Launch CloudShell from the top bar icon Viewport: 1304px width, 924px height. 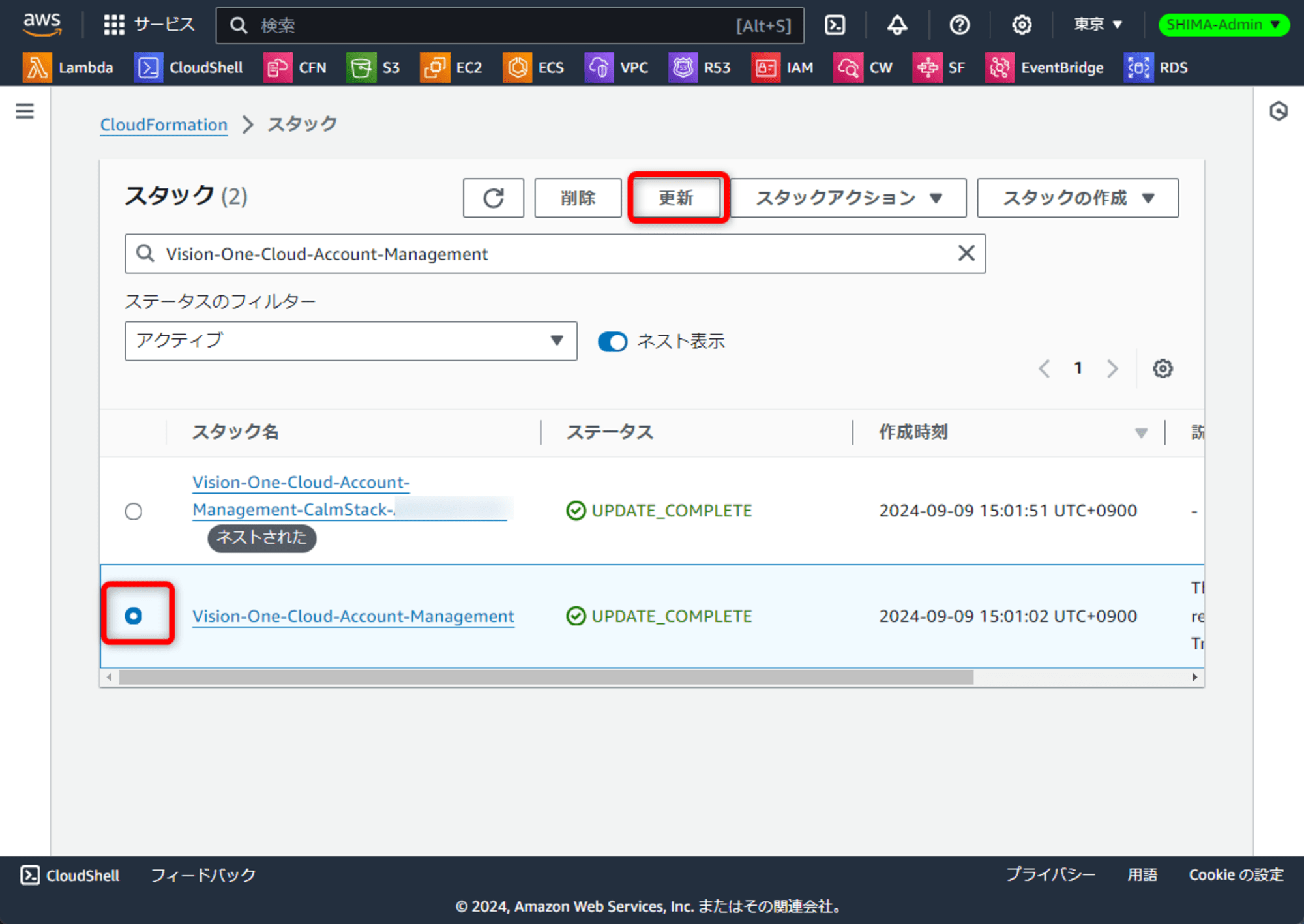point(835,25)
